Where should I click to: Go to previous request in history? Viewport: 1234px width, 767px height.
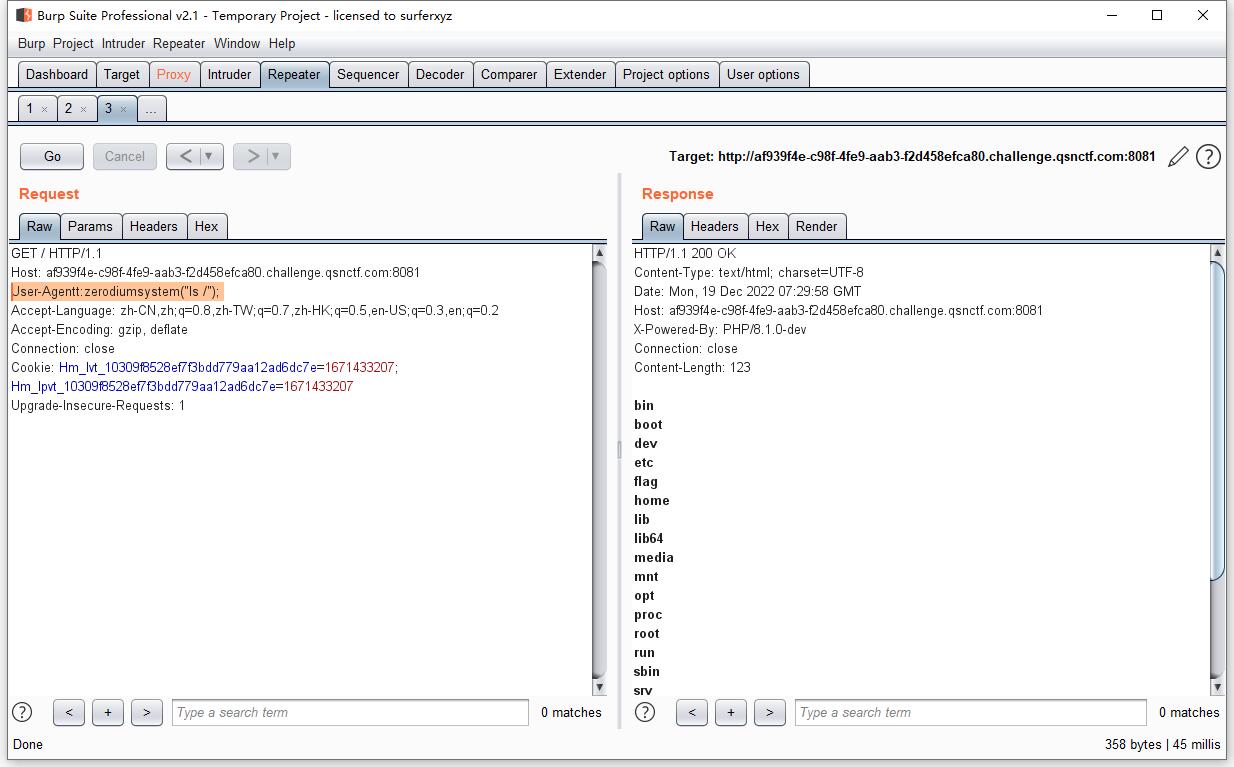point(186,156)
